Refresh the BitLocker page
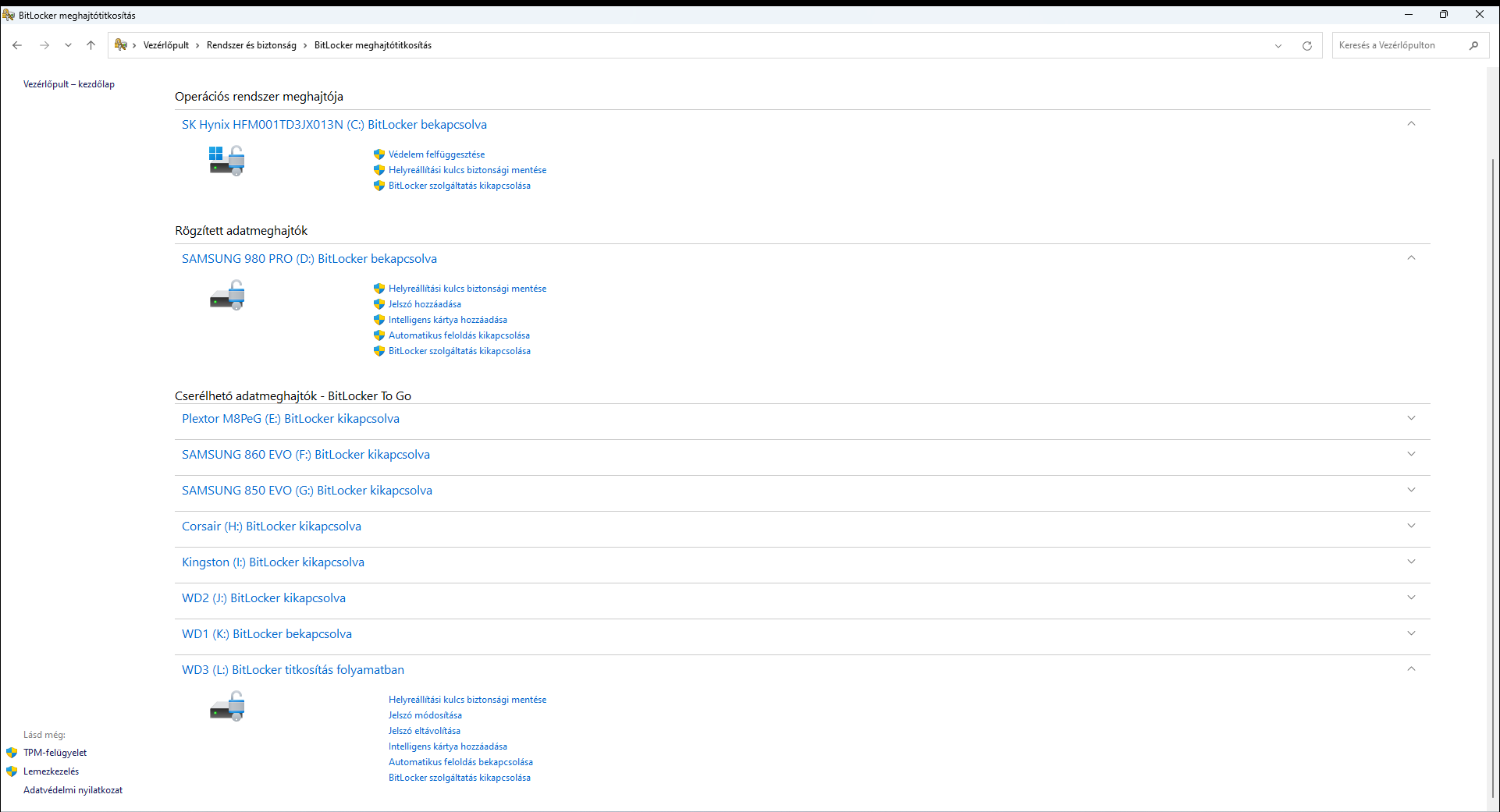This screenshot has height=812, width=1500. (x=1307, y=46)
